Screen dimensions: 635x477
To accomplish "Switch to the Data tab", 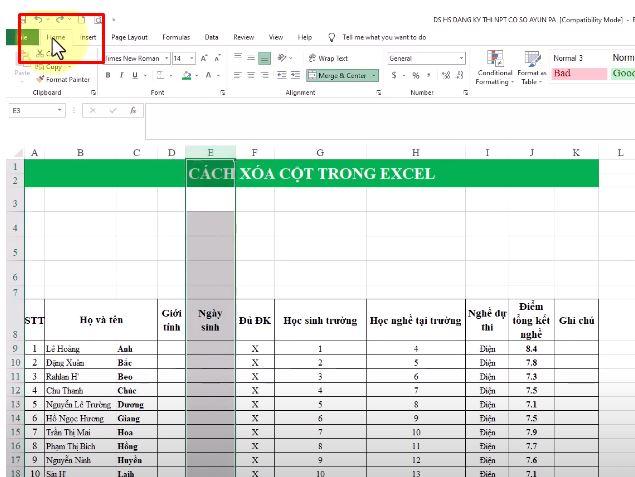I will 211,37.
